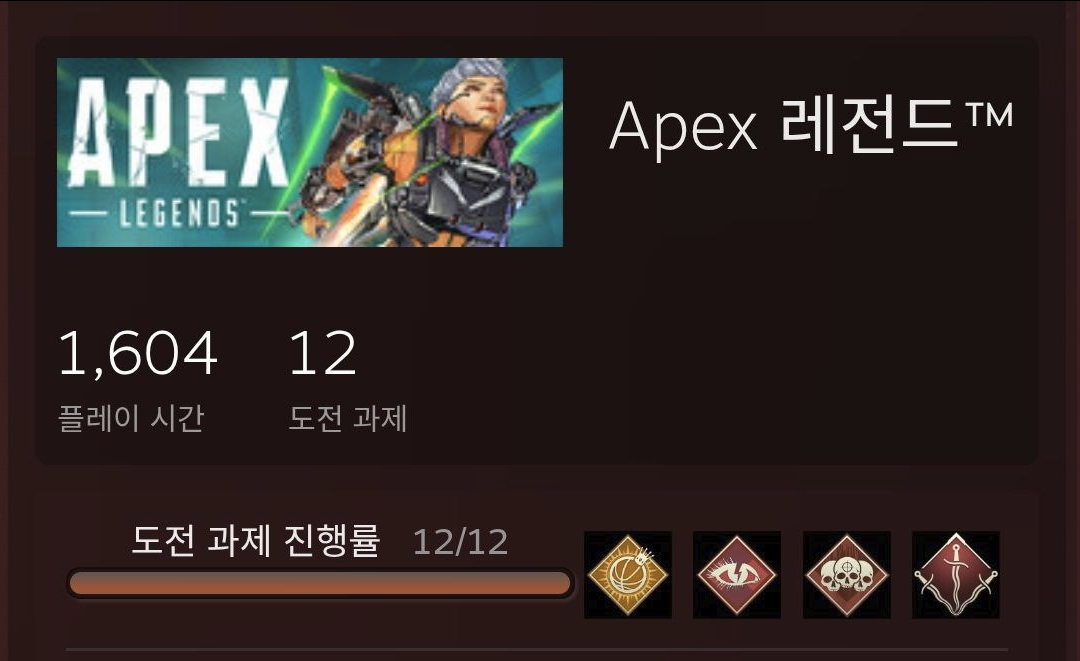
Task: Click the dagger achievement badge
Action: pyautogui.click(x=955, y=574)
